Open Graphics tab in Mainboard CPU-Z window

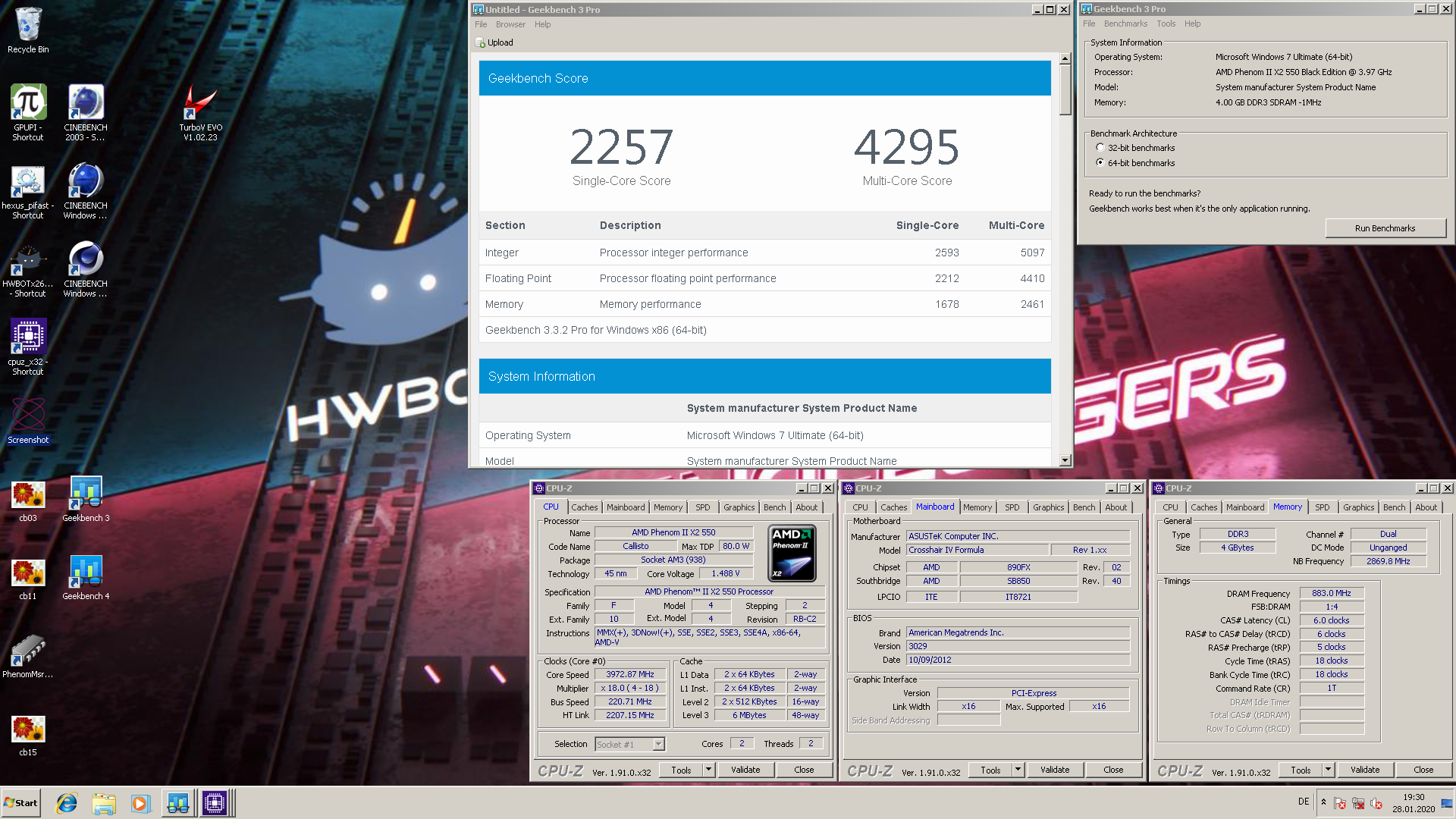[1048, 507]
